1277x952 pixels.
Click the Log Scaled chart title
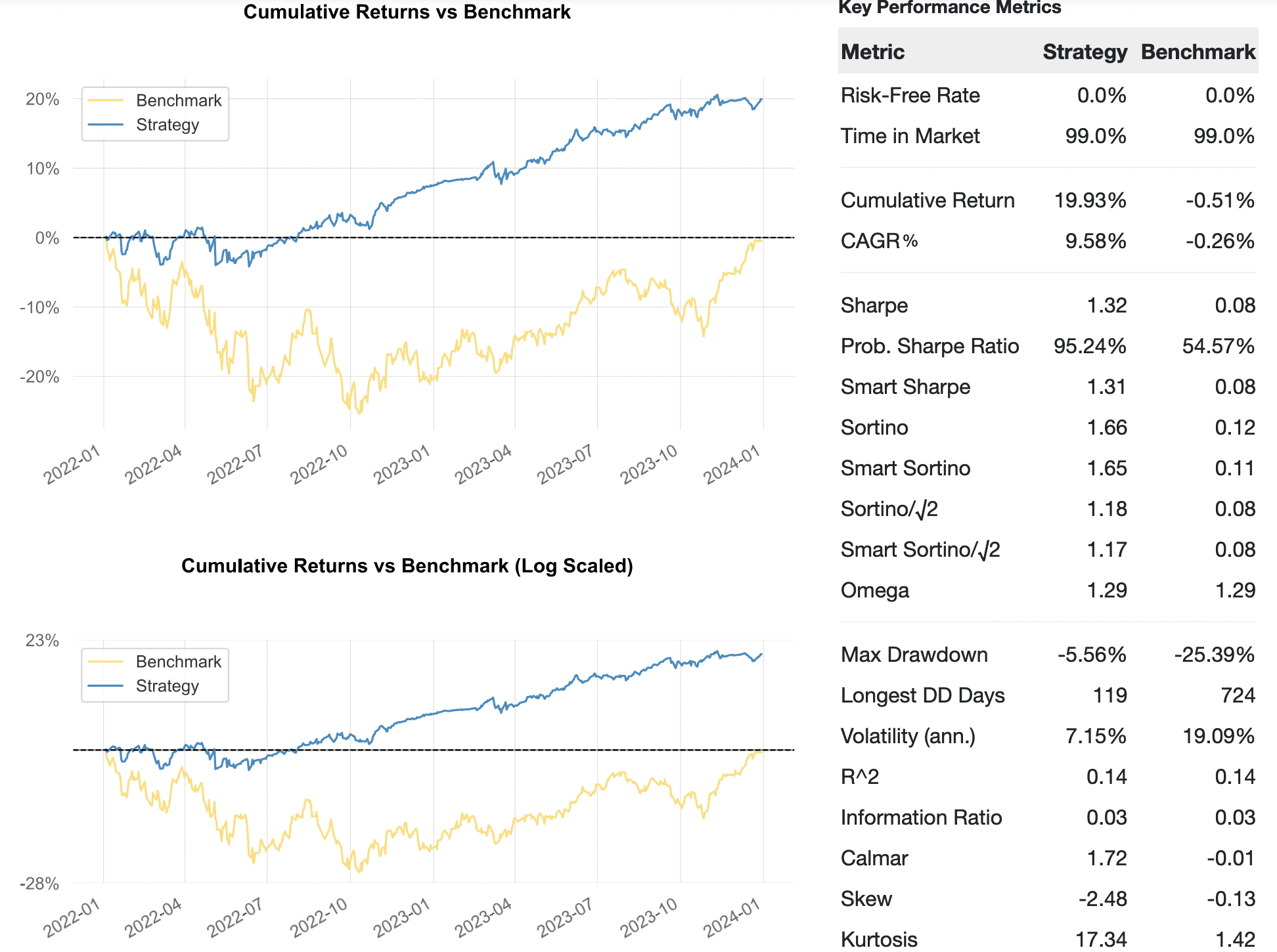click(407, 566)
